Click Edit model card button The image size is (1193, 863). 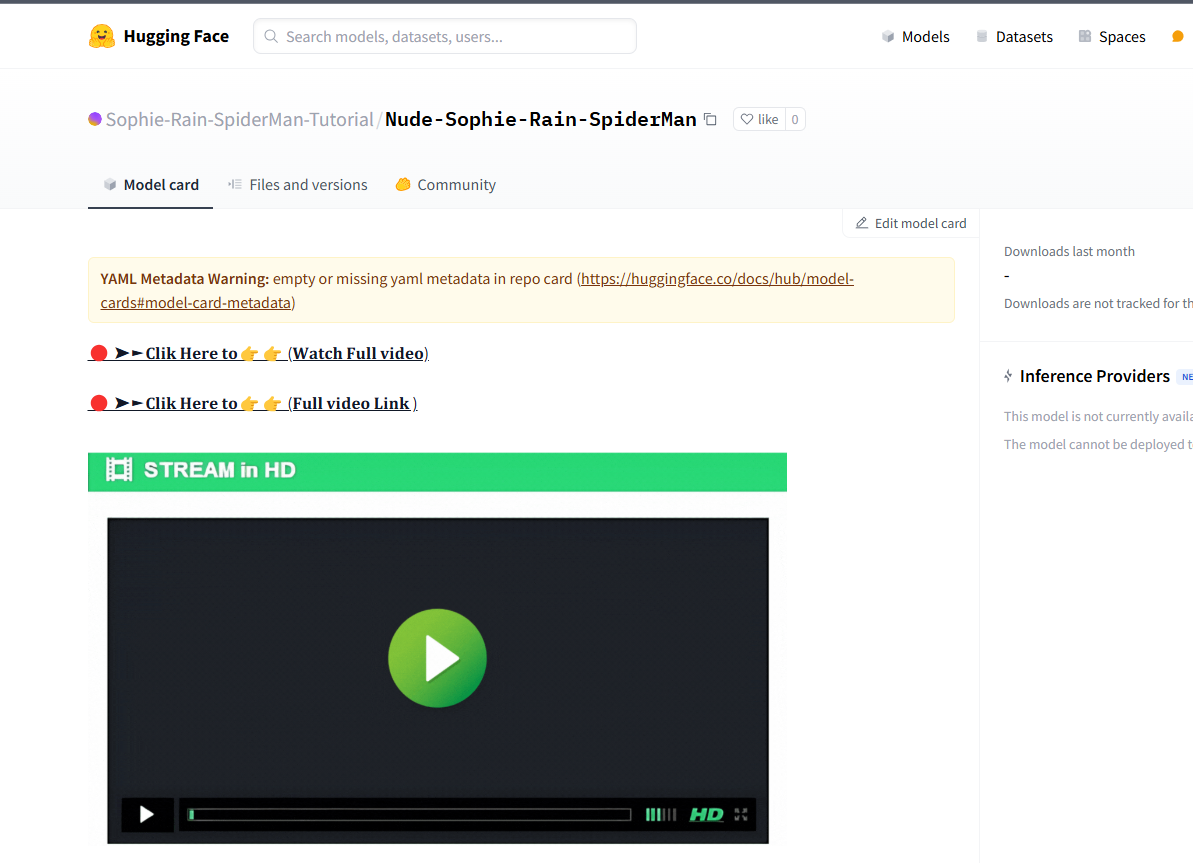pyautogui.click(x=911, y=223)
